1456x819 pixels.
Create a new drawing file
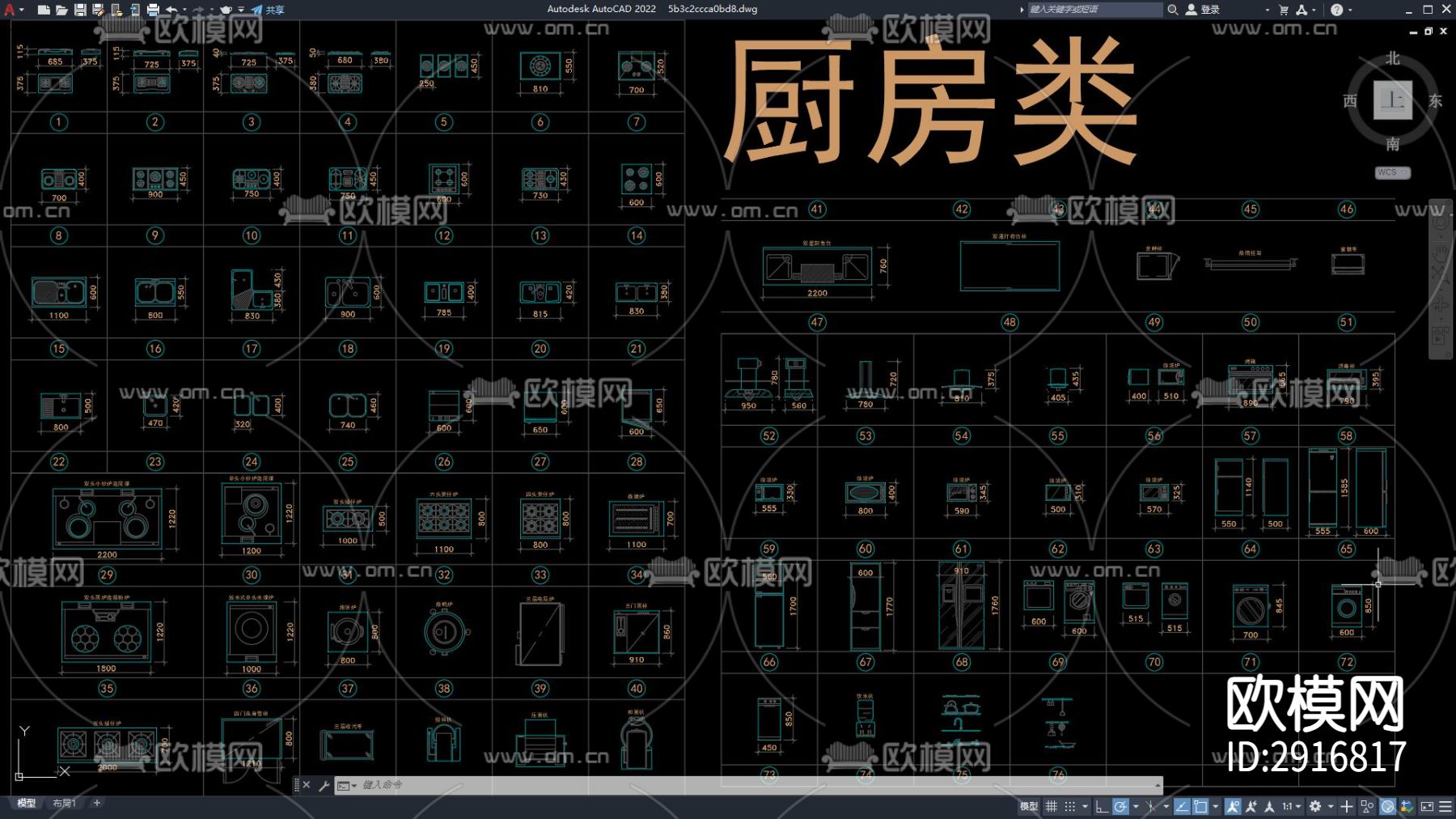click(x=44, y=10)
